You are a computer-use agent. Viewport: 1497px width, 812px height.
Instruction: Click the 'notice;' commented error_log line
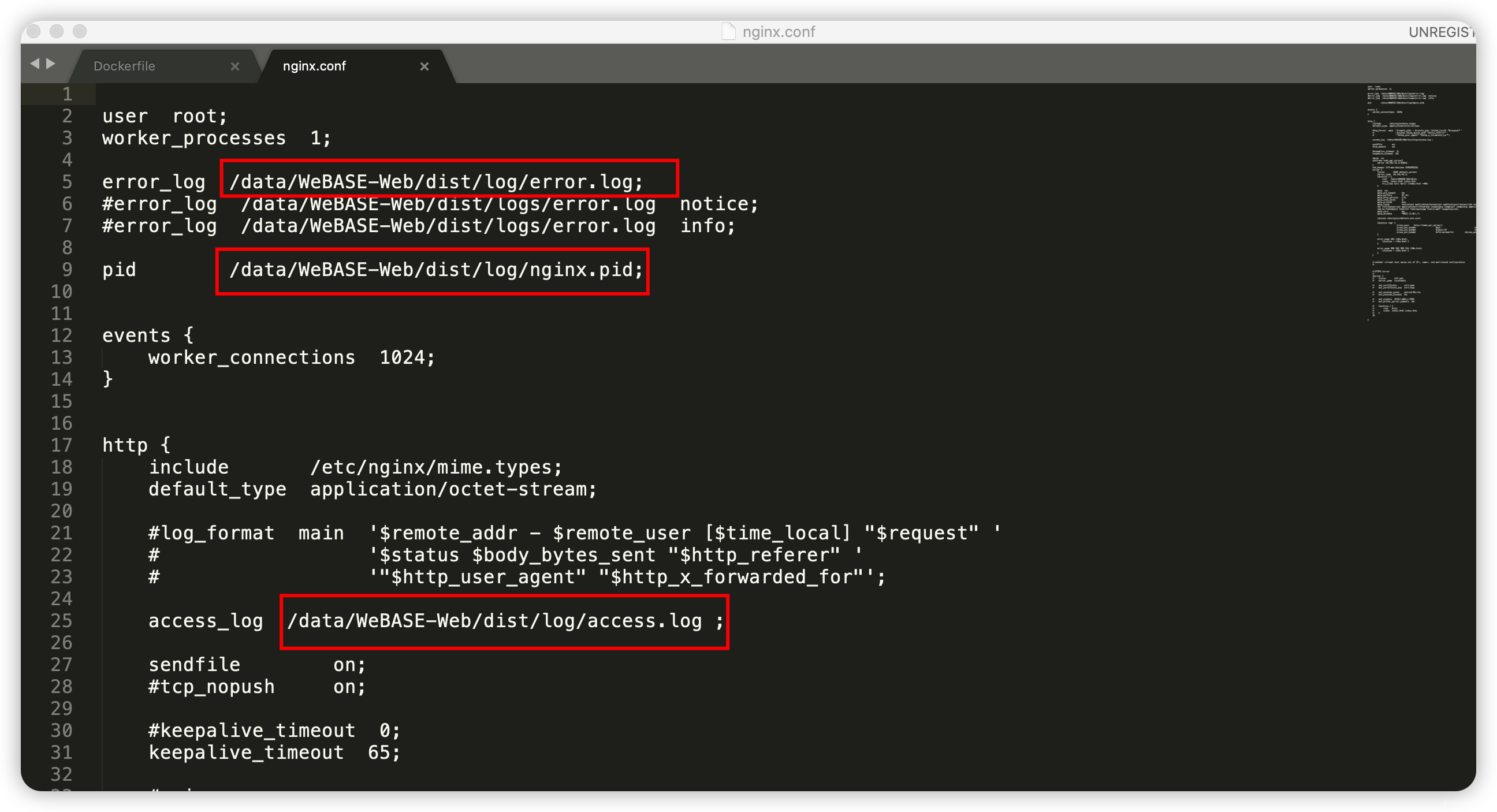click(431, 204)
